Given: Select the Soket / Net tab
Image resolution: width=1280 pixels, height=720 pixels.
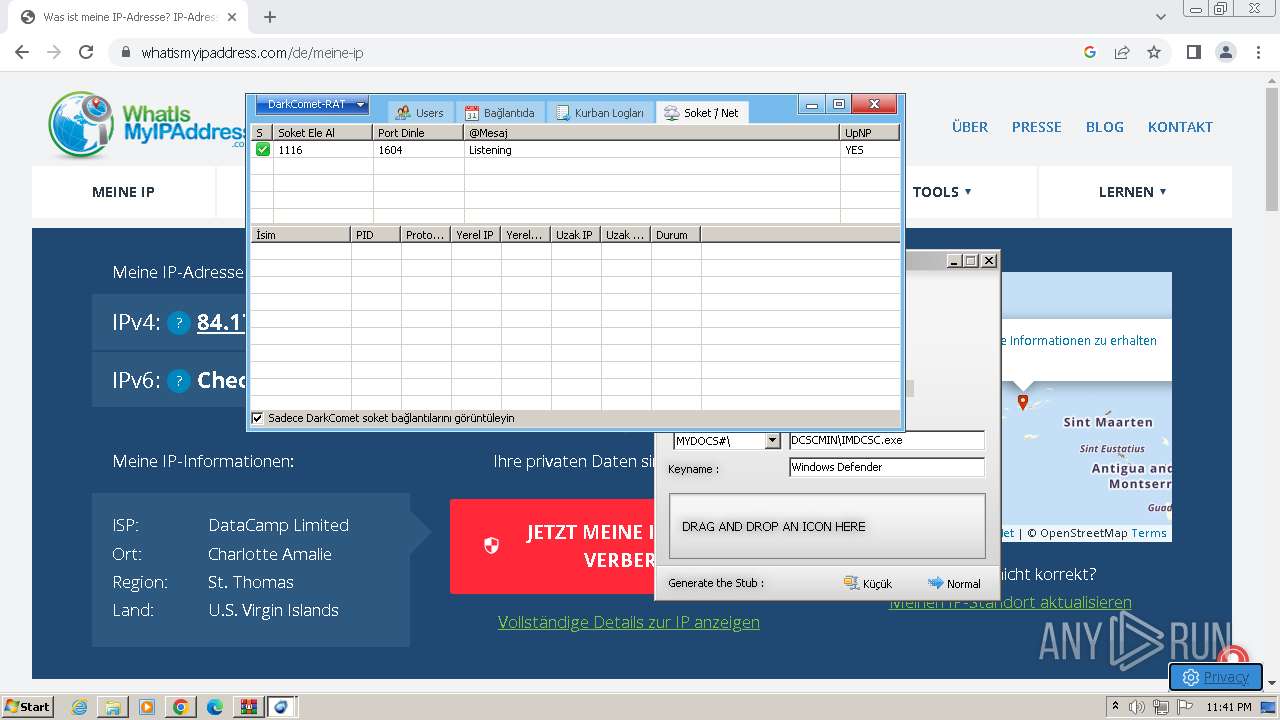Looking at the screenshot, I should coord(702,113).
